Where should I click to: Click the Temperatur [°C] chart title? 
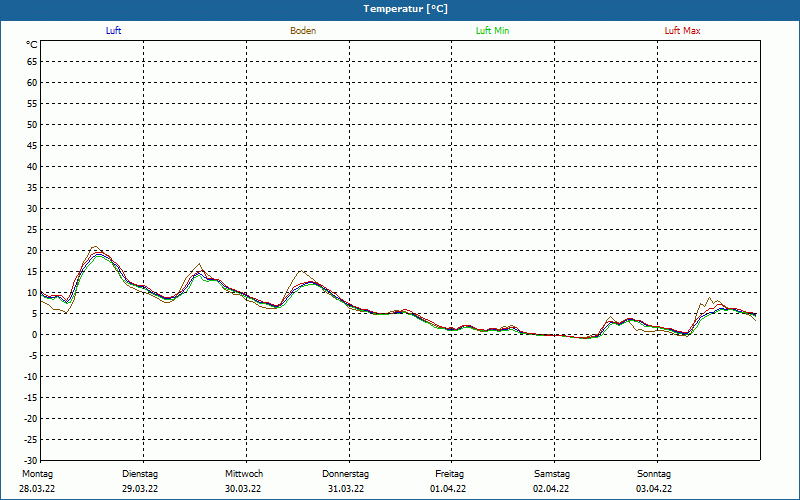tap(406, 9)
